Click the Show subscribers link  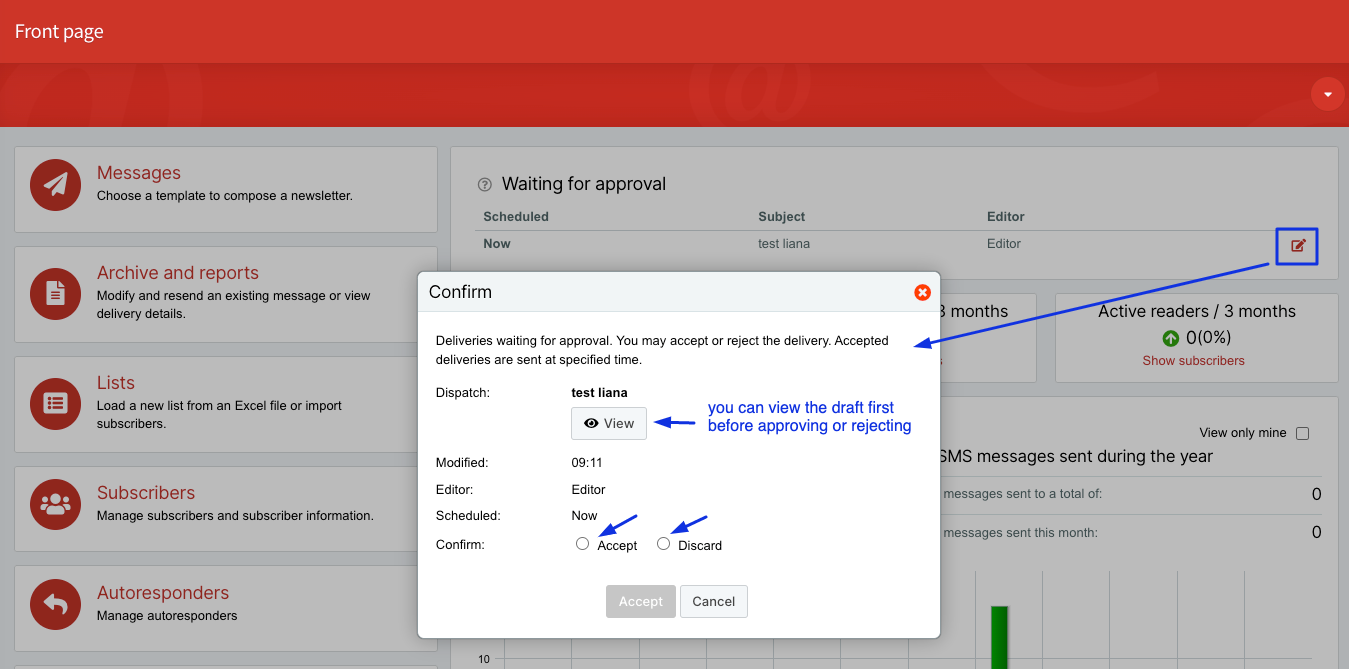(x=1194, y=361)
